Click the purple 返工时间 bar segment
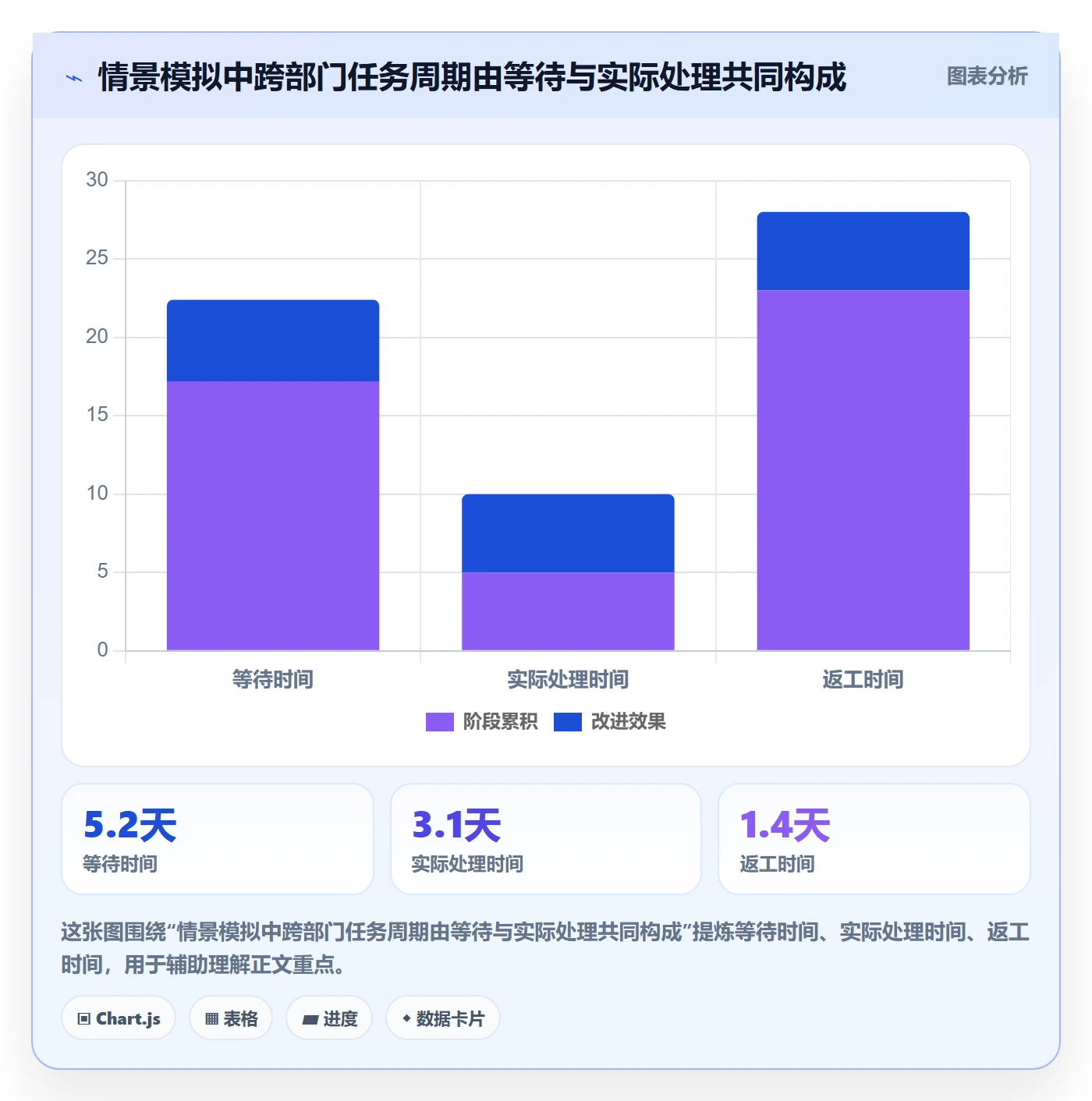The height and width of the screenshot is (1101, 1092). [x=863, y=470]
